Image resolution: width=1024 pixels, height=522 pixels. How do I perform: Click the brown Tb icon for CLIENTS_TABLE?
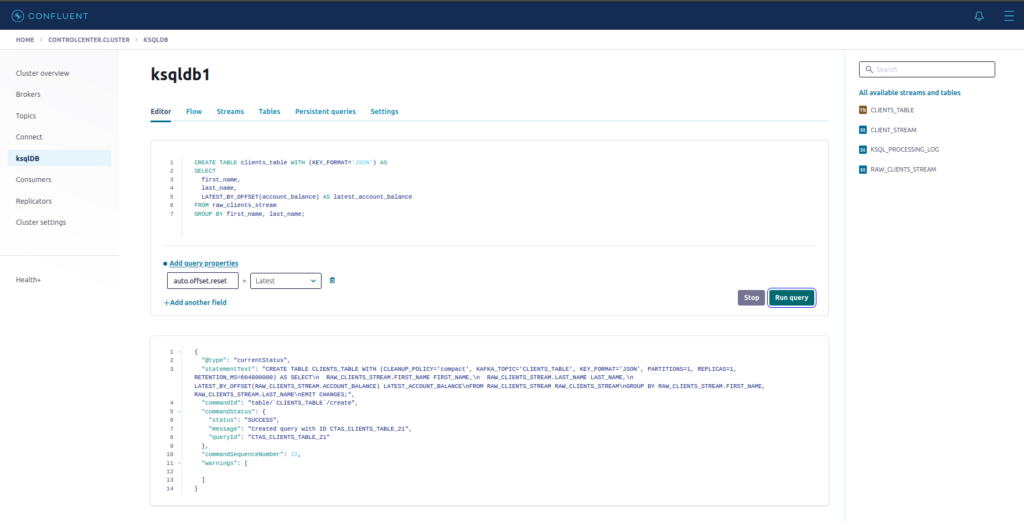pyautogui.click(x=863, y=110)
